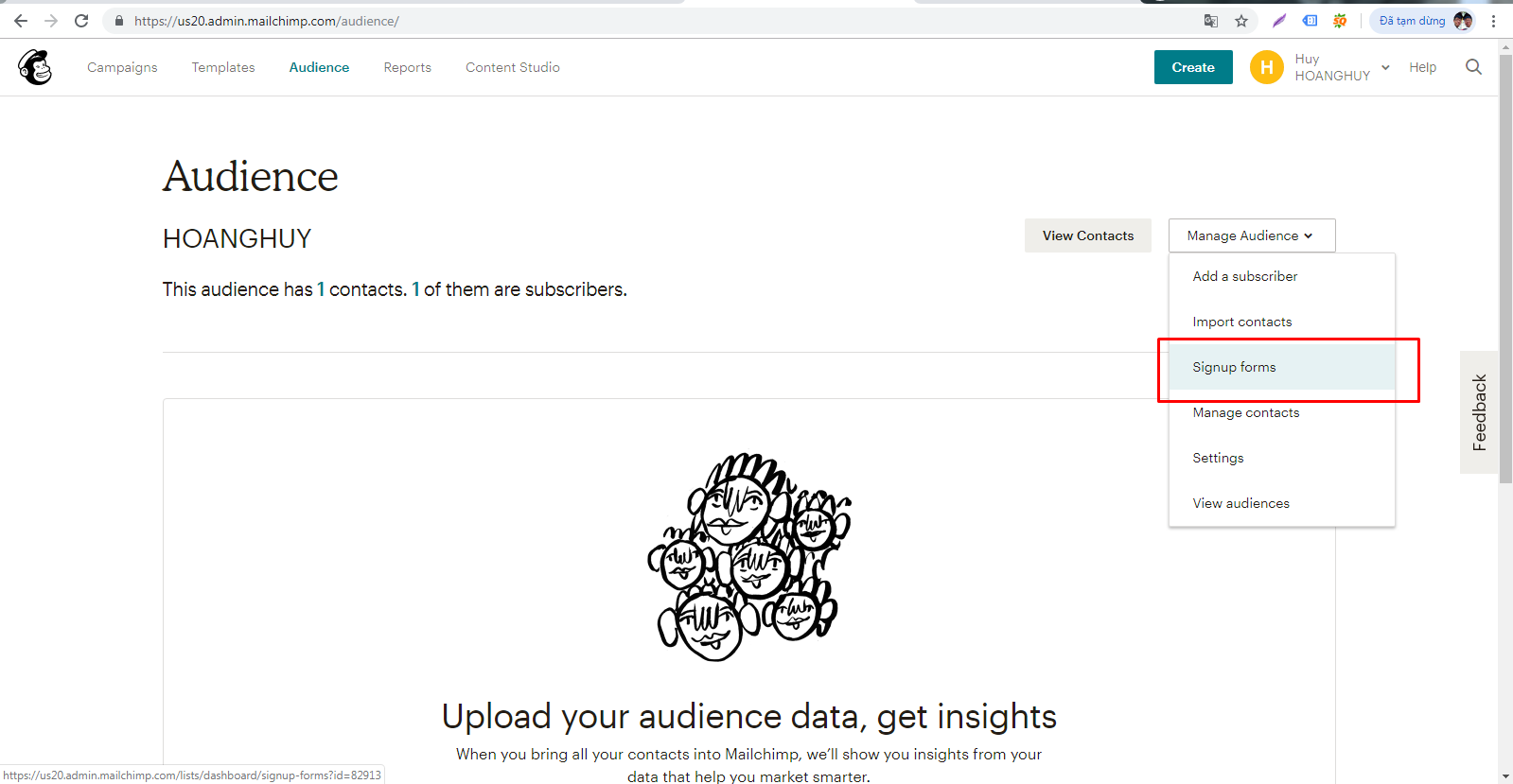The height and width of the screenshot is (784, 1513).
Task: Open the Feedback side tab
Action: (x=1480, y=412)
